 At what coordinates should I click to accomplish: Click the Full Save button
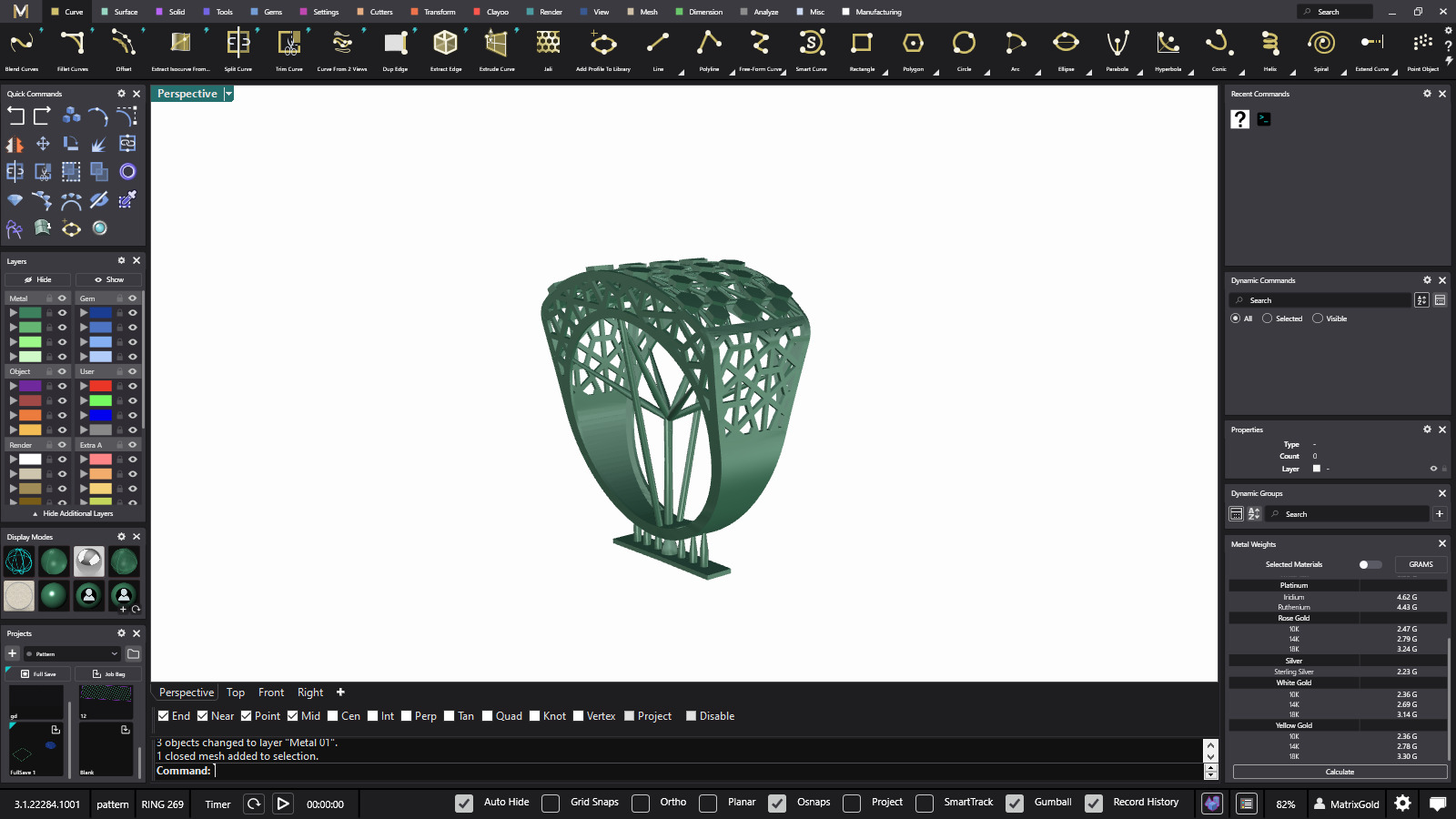click(x=38, y=673)
